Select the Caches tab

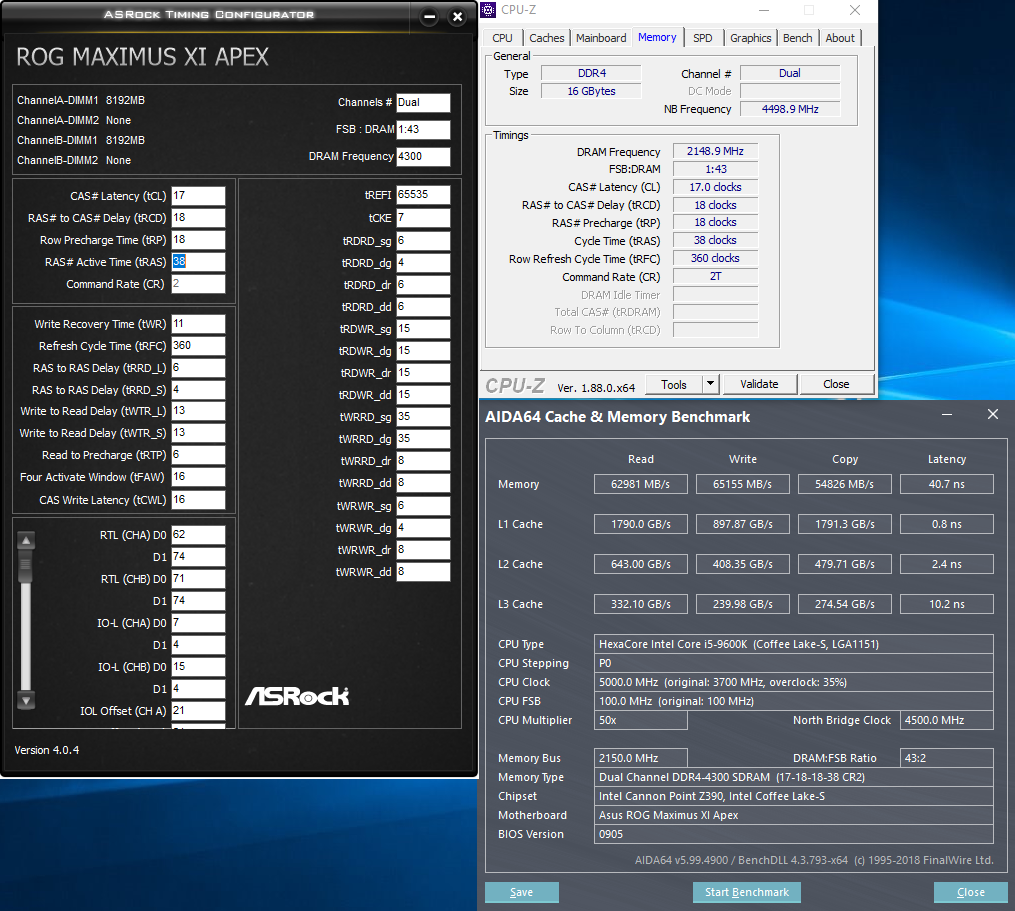pos(546,38)
